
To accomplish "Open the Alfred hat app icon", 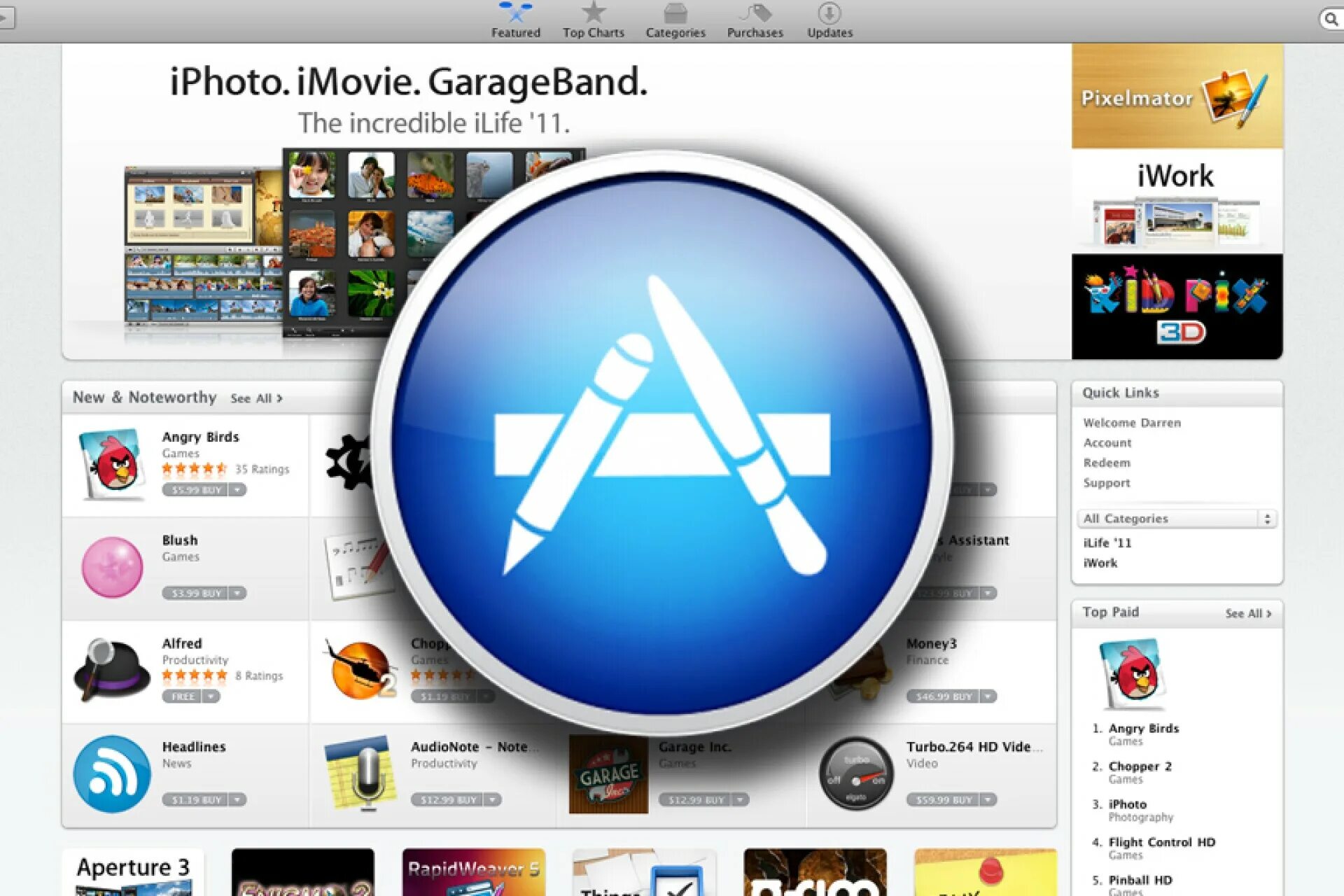I will tap(111, 670).
